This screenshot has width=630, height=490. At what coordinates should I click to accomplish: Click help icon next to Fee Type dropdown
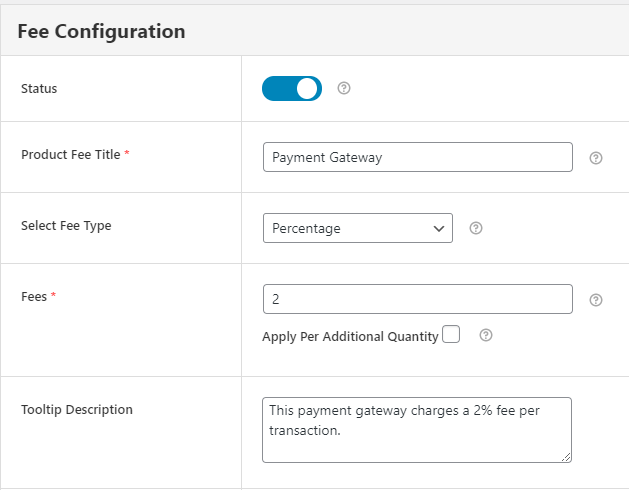(476, 228)
